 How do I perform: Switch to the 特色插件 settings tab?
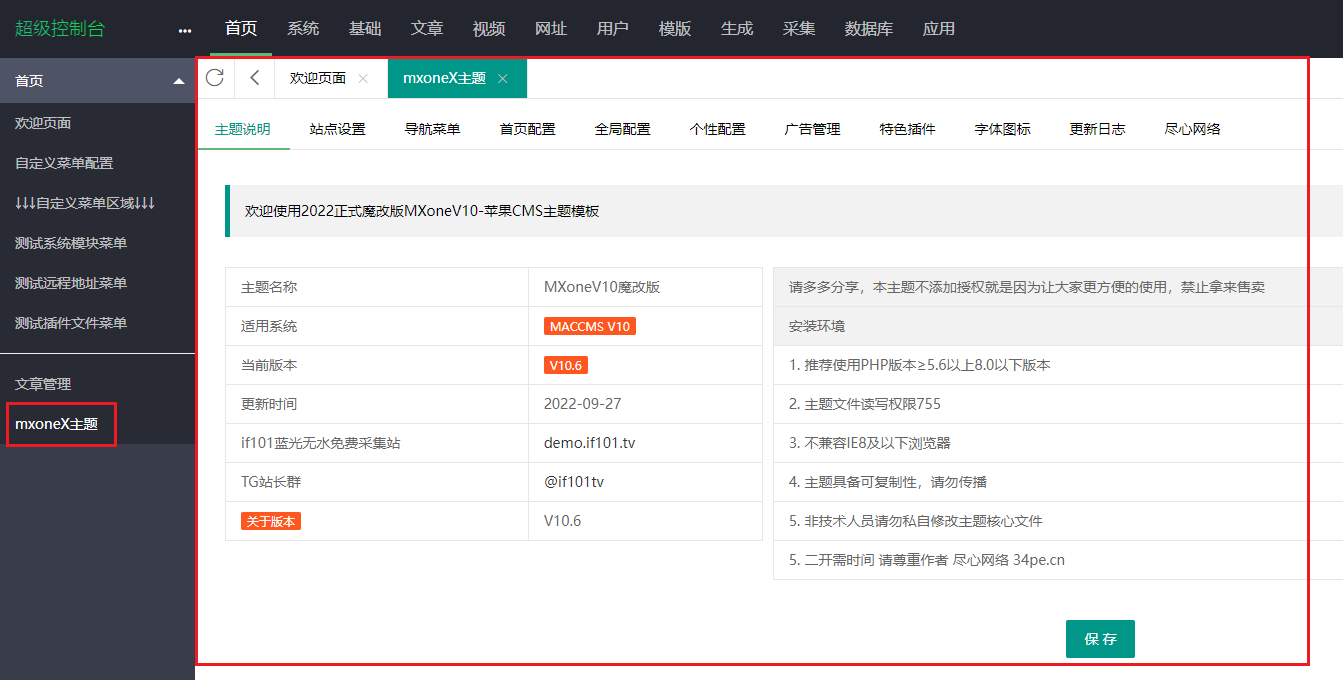pos(908,129)
